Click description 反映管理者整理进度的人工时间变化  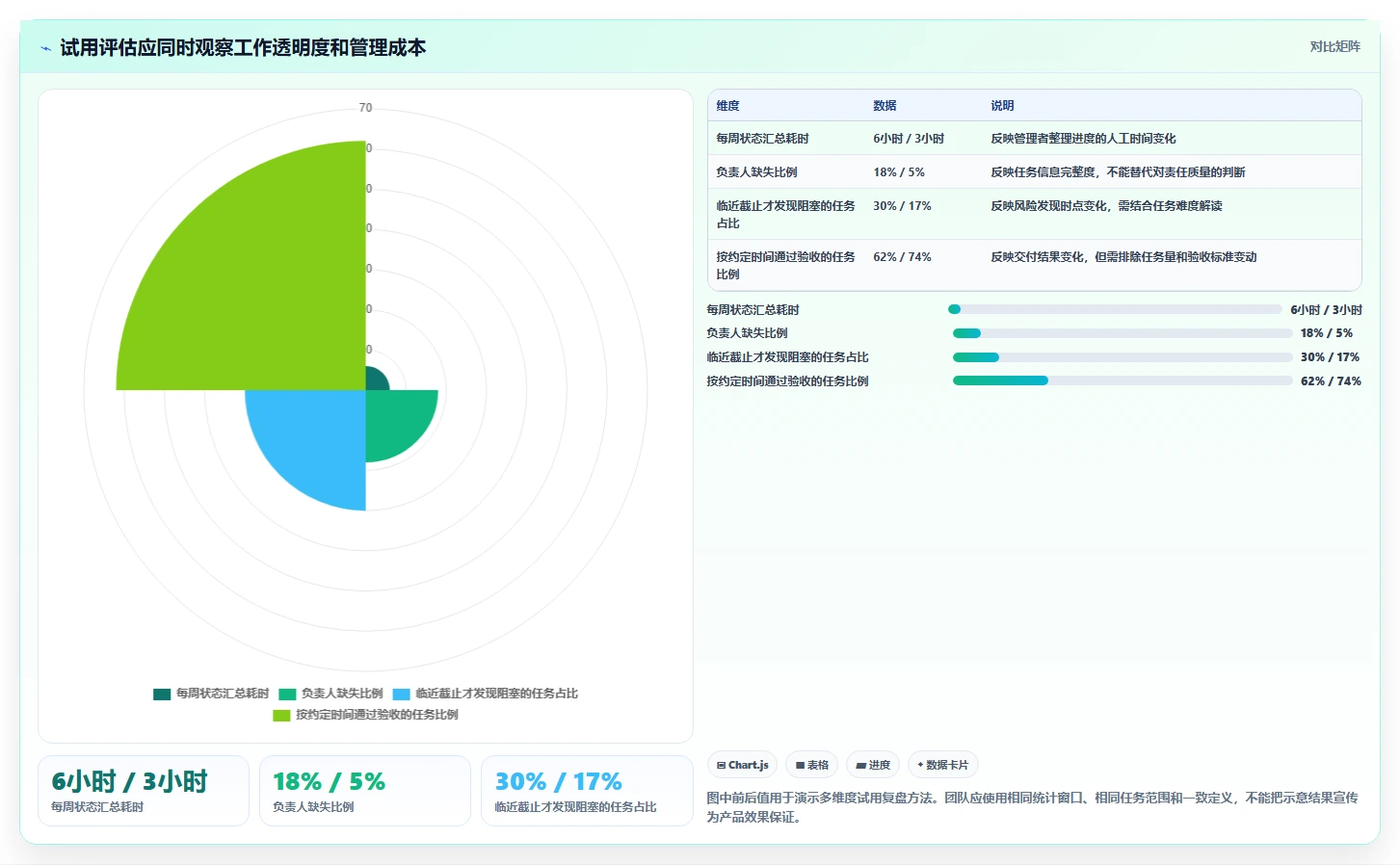(1083, 139)
